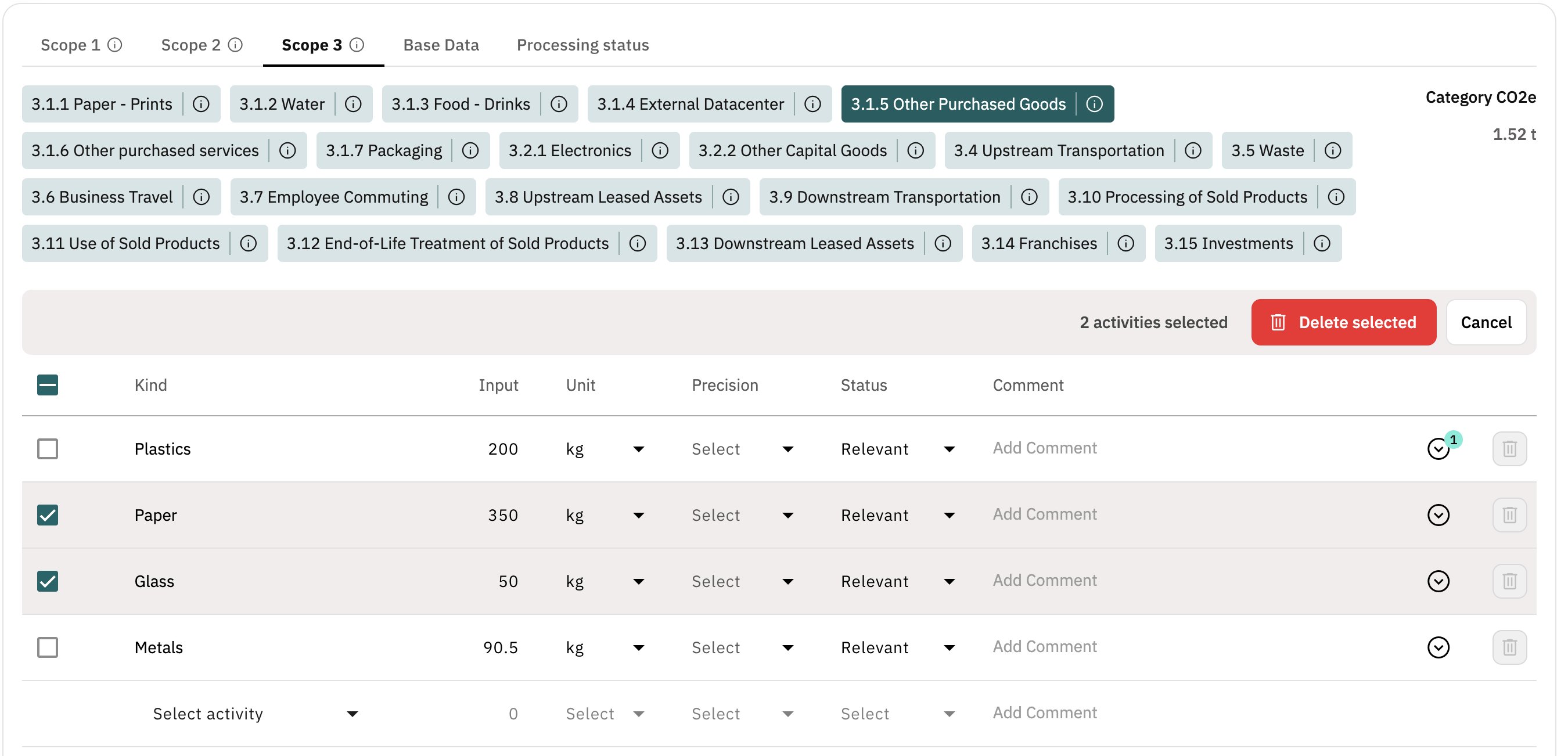Uncheck the Glass row checkbox
Screen dimensions: 1568x756
[x=48, y=581]
